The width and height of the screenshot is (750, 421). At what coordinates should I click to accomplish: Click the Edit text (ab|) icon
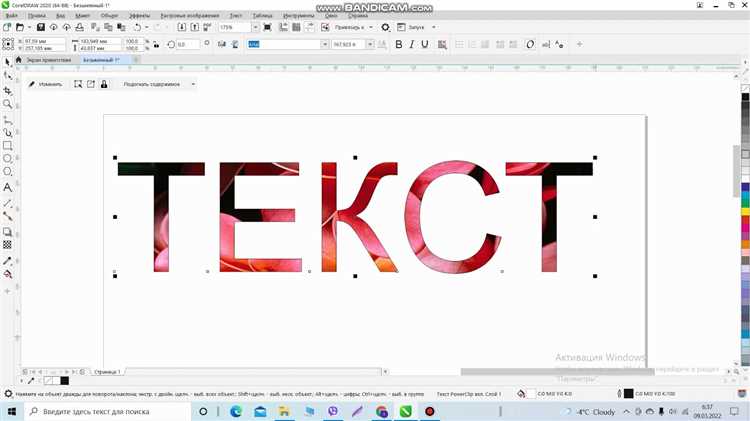tap(546, 44)
